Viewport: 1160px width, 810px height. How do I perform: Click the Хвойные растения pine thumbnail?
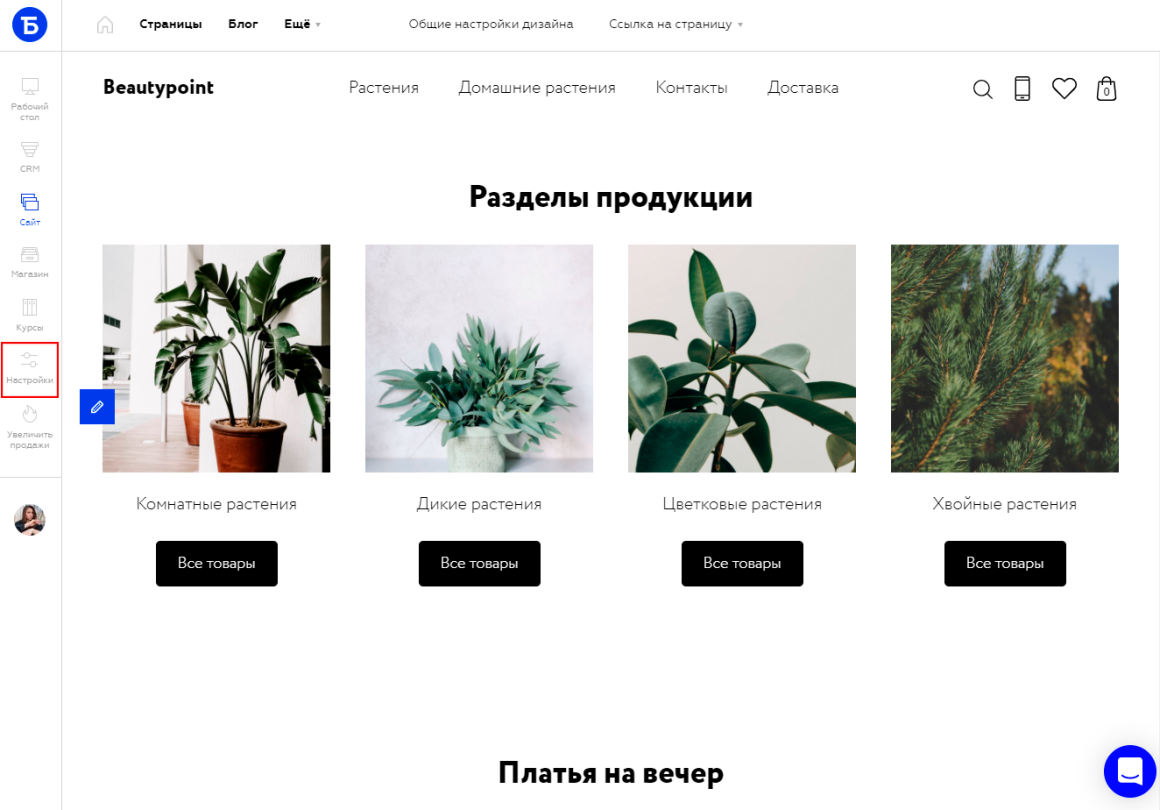(x=1005, y=359)
